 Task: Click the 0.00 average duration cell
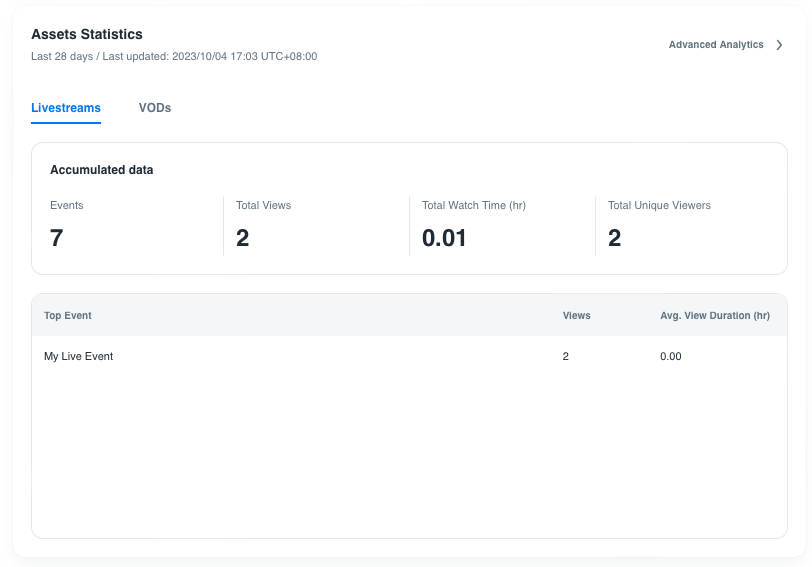coord(671,356)
